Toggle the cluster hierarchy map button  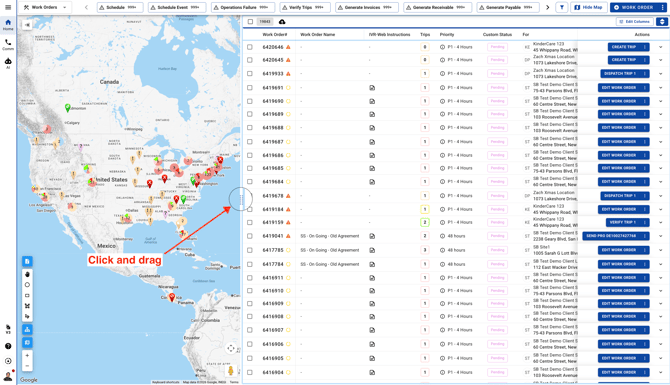(x=27, y=329)
